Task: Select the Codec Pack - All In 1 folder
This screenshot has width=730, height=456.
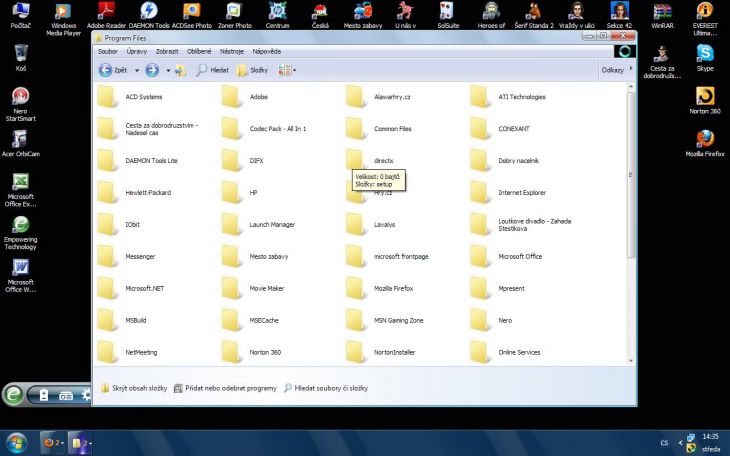Action: pyautogui.click(x=264, y=129)
